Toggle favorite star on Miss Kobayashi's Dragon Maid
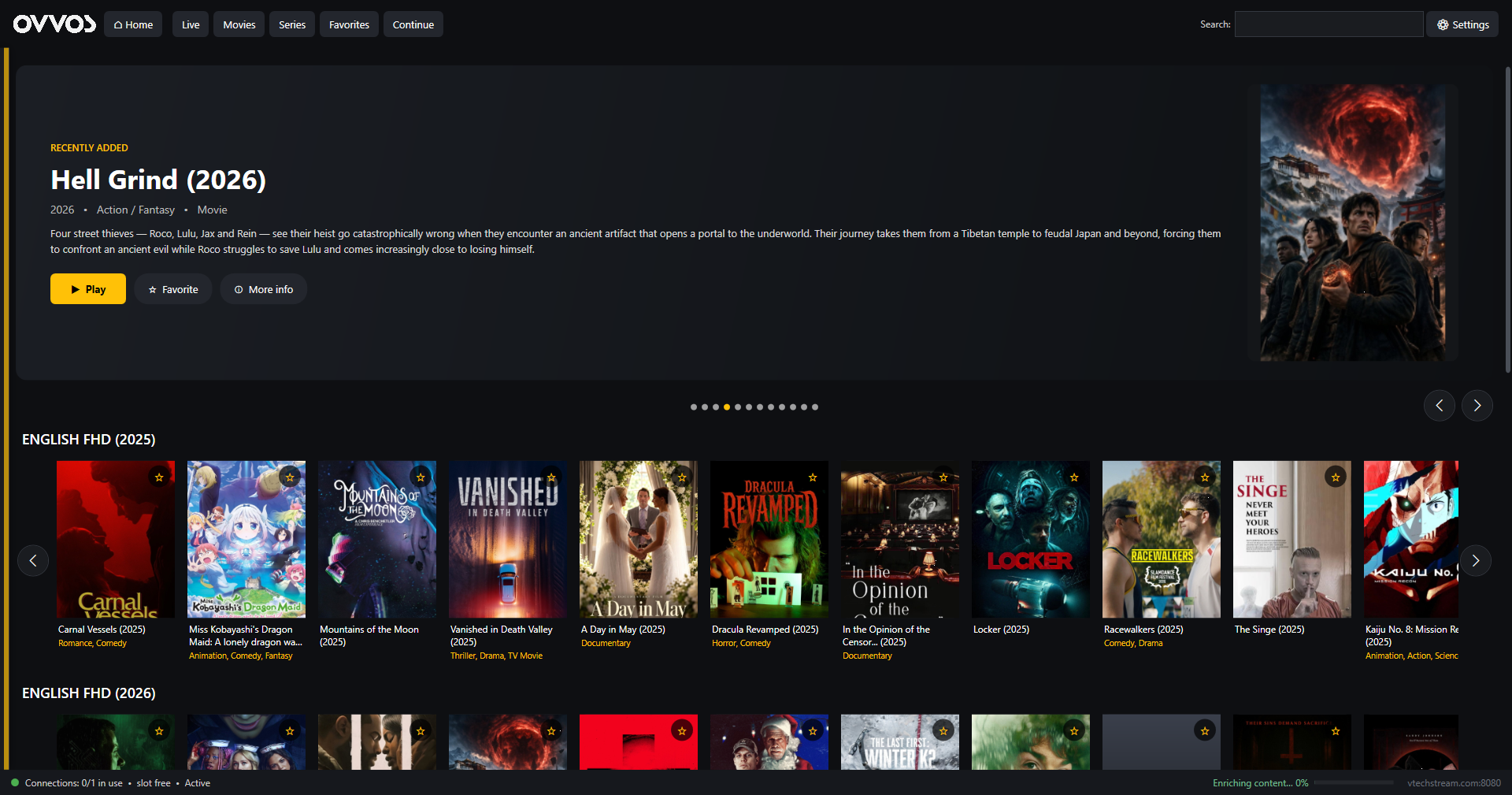1512x795 pixels. tap(290, 477)
